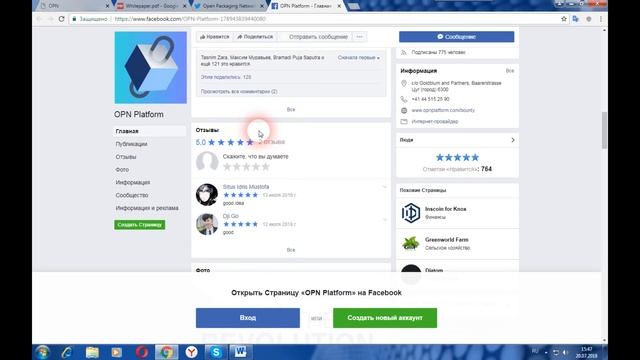Switch to the Open Packaging Network Twitter tab
Screen dimensions: 640x360
tap(228, 6)
